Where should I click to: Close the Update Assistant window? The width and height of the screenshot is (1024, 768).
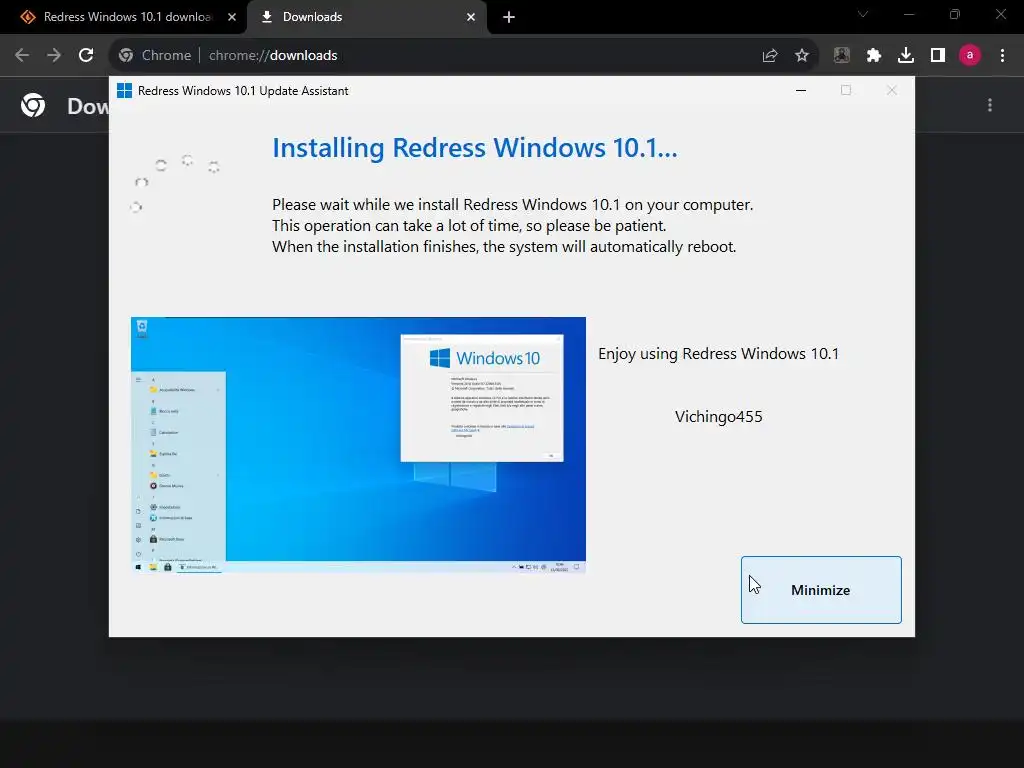pos(891,90)
